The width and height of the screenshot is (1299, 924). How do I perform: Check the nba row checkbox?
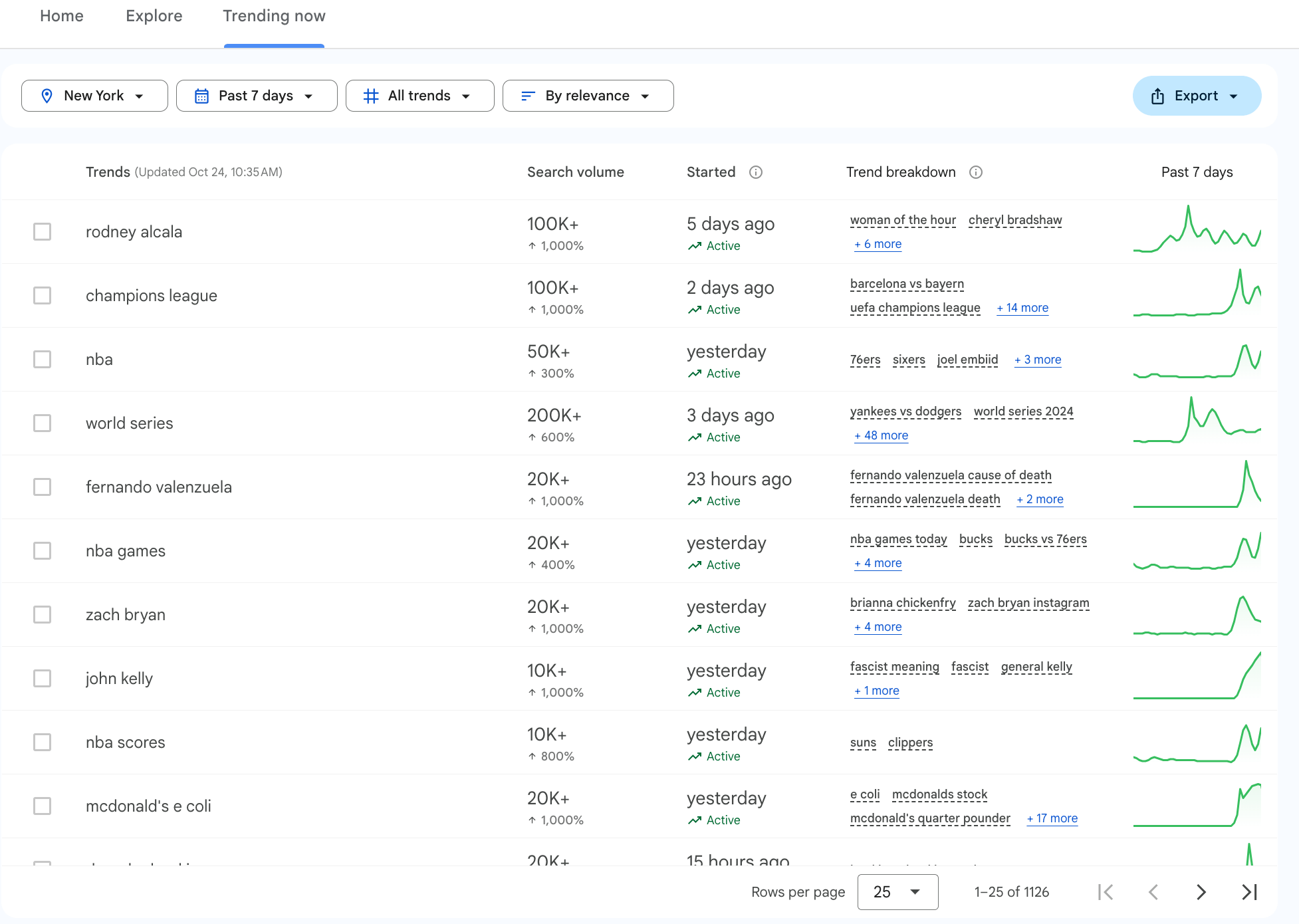coord(42,360)
